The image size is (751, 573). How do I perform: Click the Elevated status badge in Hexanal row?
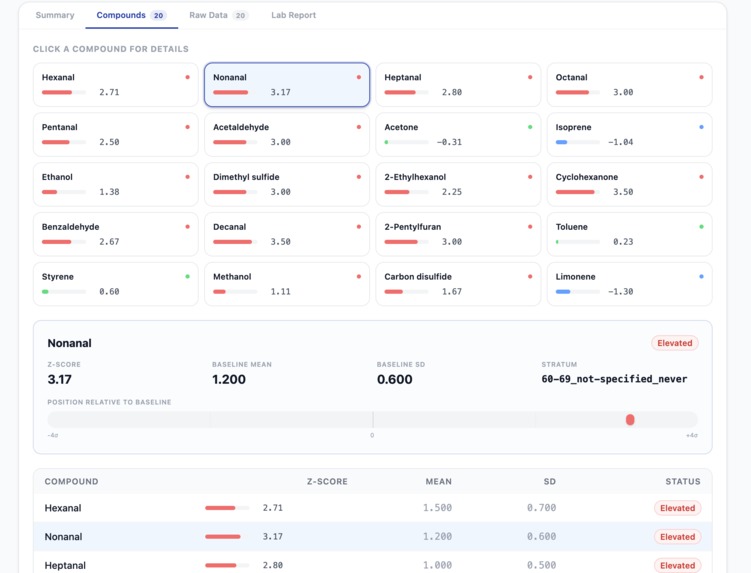point(677,508)
